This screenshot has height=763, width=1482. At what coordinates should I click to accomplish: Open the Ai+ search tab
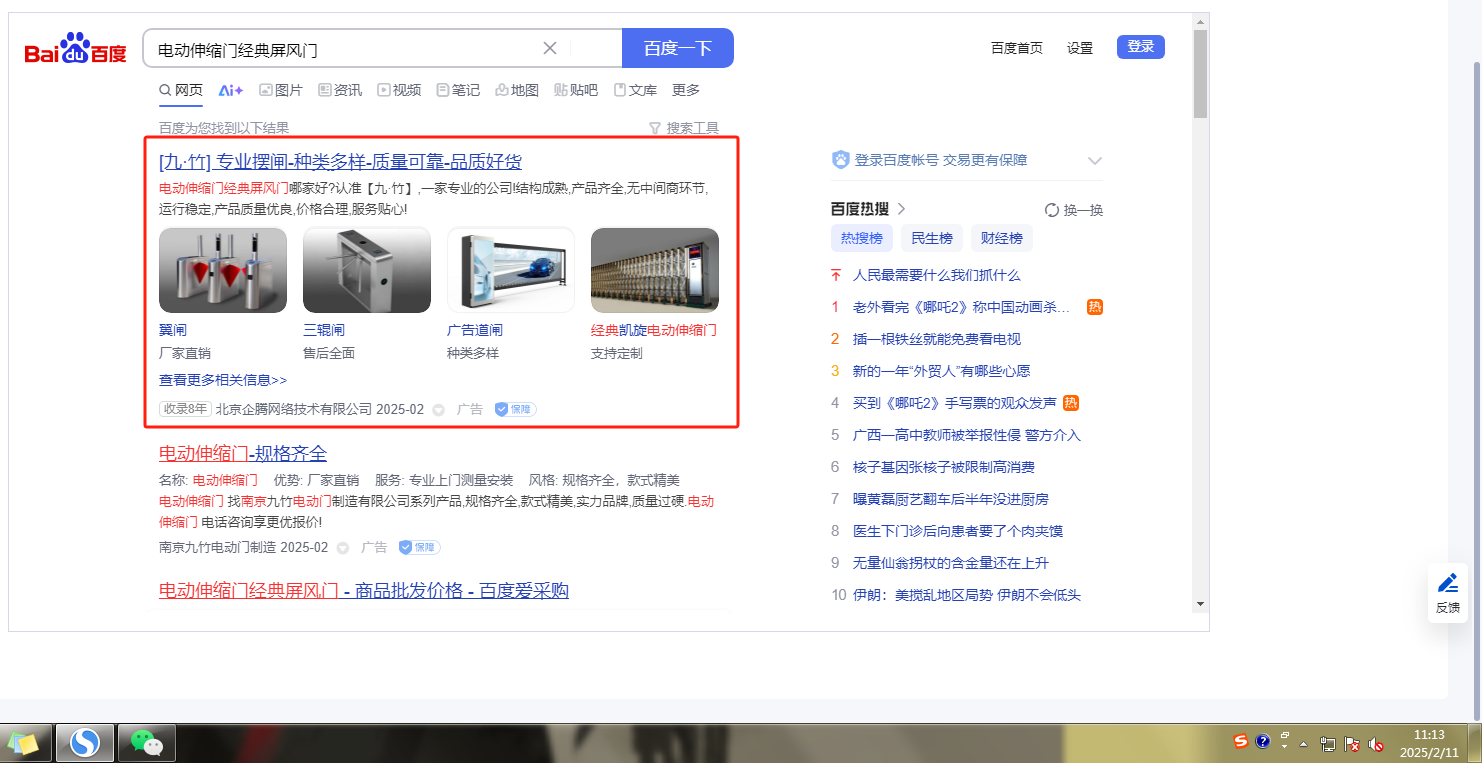(231, 90)
